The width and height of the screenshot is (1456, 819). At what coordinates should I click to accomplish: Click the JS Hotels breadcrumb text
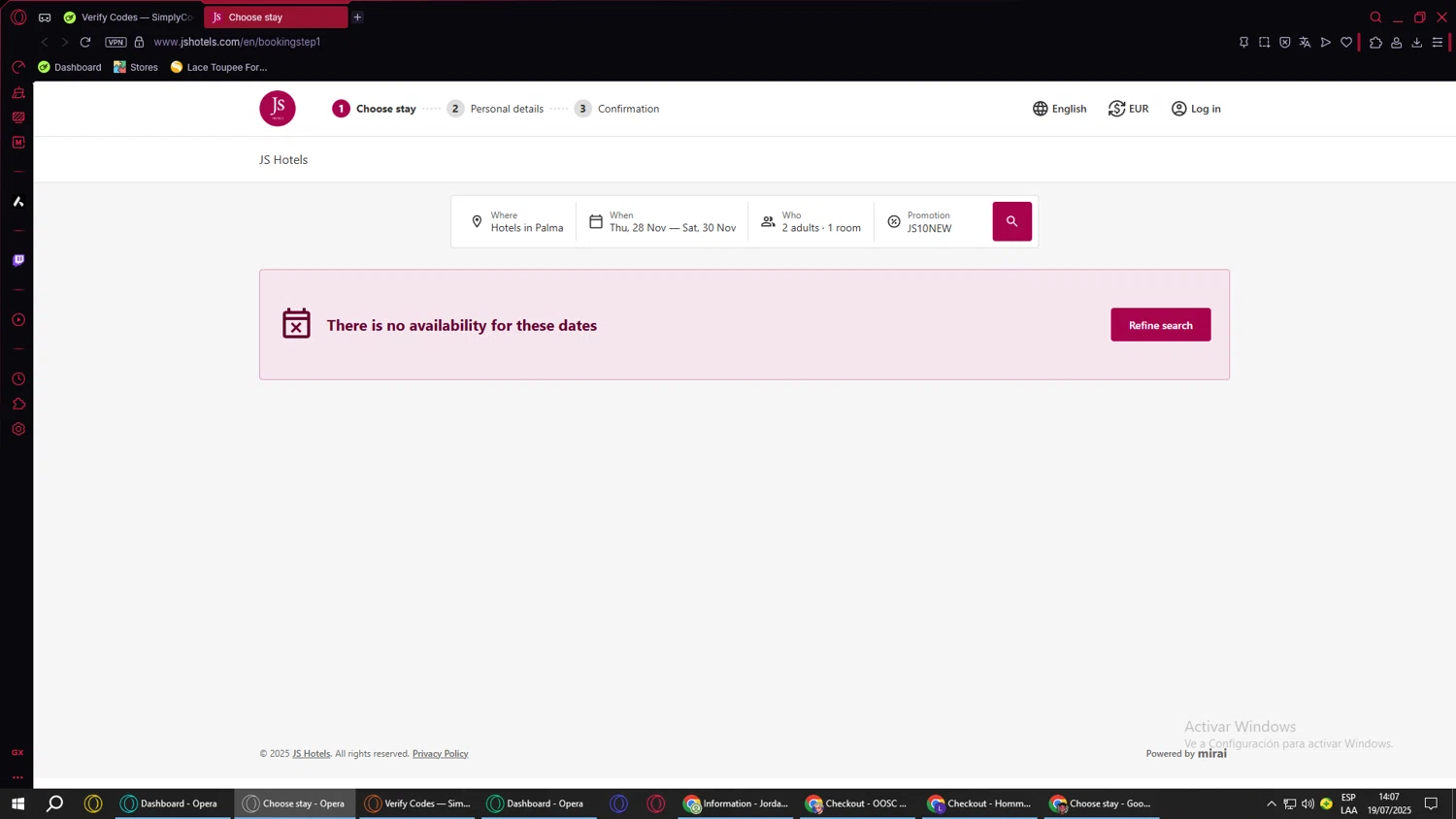point(283,160)
